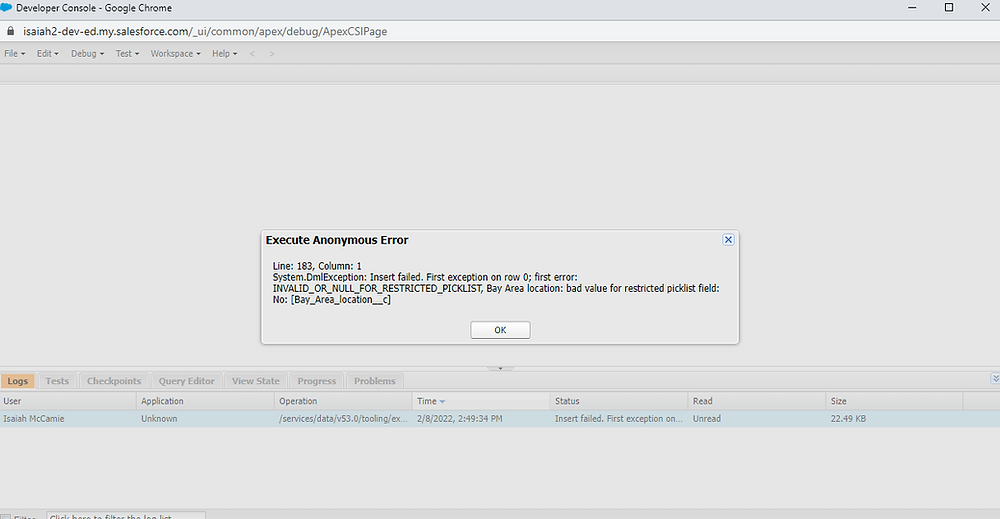The image size is (1000, 519).
Task: Click the 'Unread' cell in log row
Action: [756, 419]
